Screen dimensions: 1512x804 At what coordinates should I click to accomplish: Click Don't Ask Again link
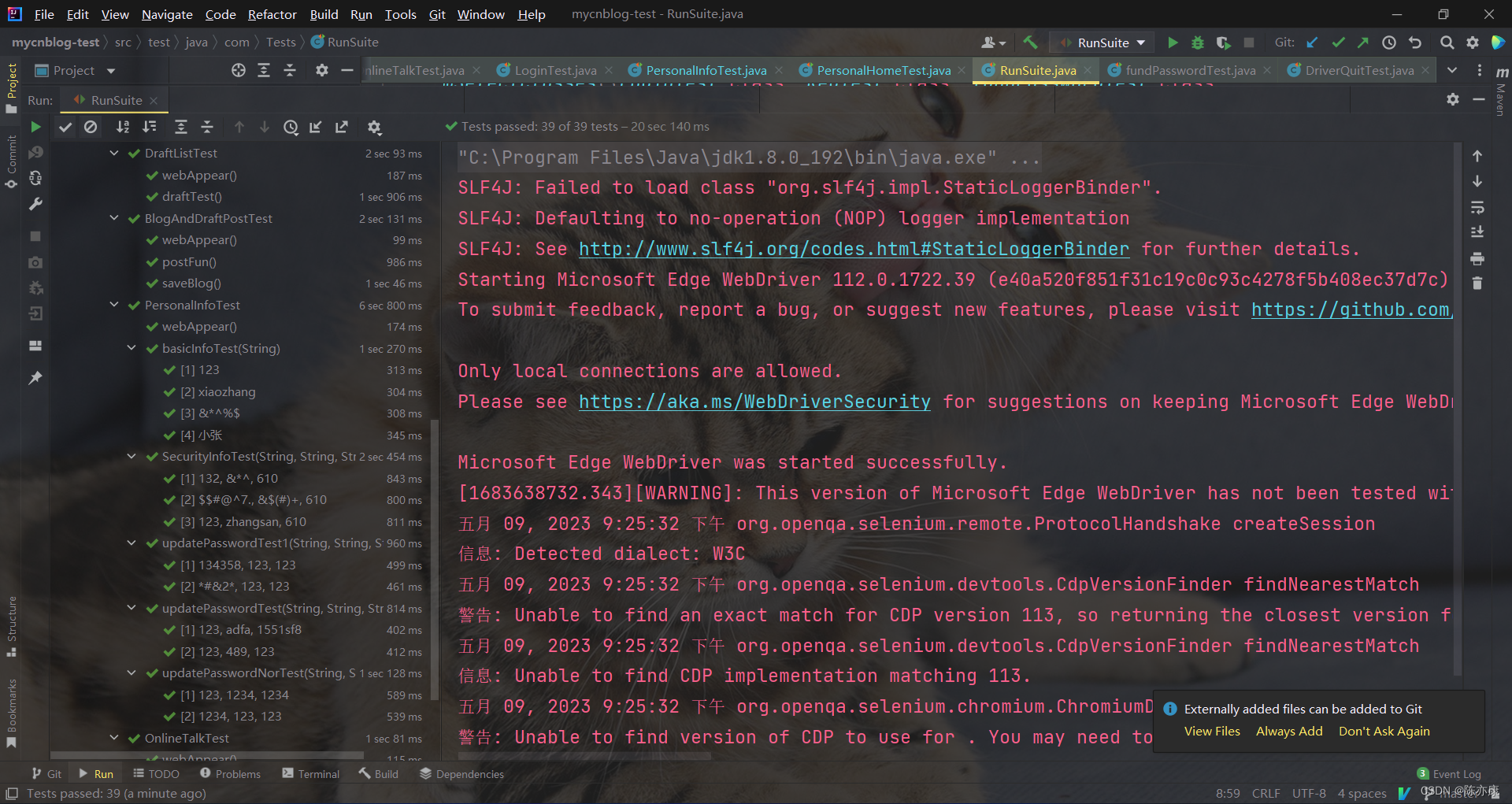pyautogui.click(x=1384, y=731)
